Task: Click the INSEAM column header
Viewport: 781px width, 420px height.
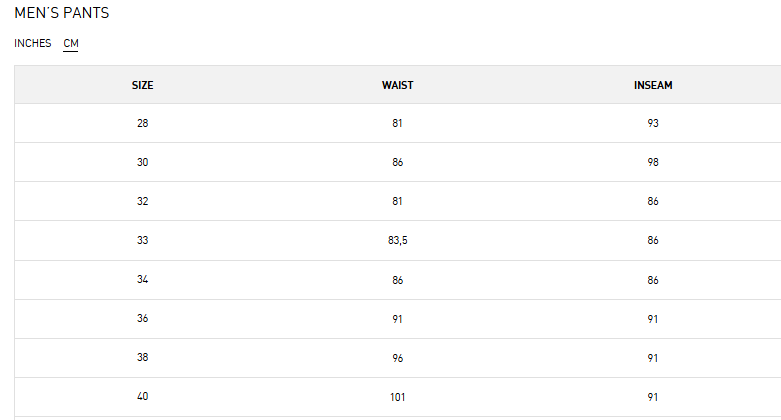Action: (653, 85)
